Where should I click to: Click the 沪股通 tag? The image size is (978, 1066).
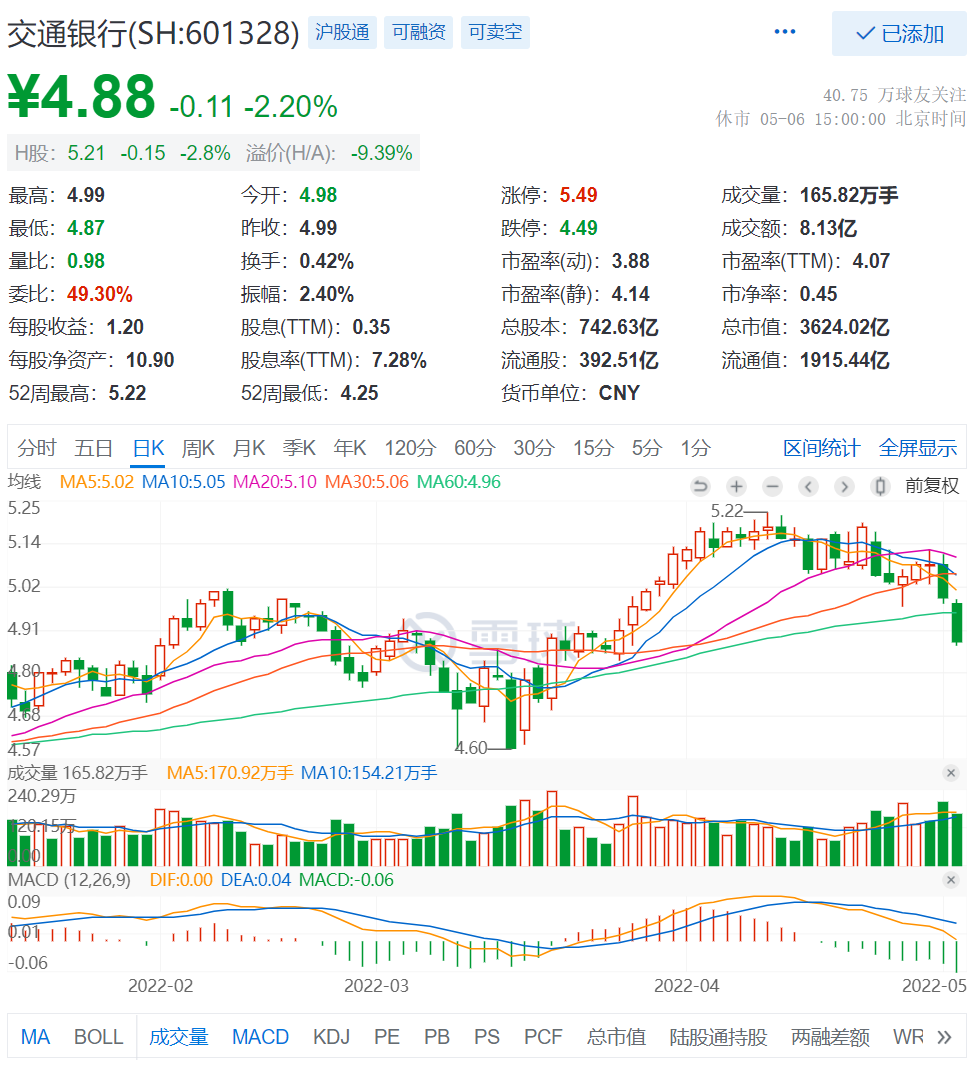click(x=342, y=32)
